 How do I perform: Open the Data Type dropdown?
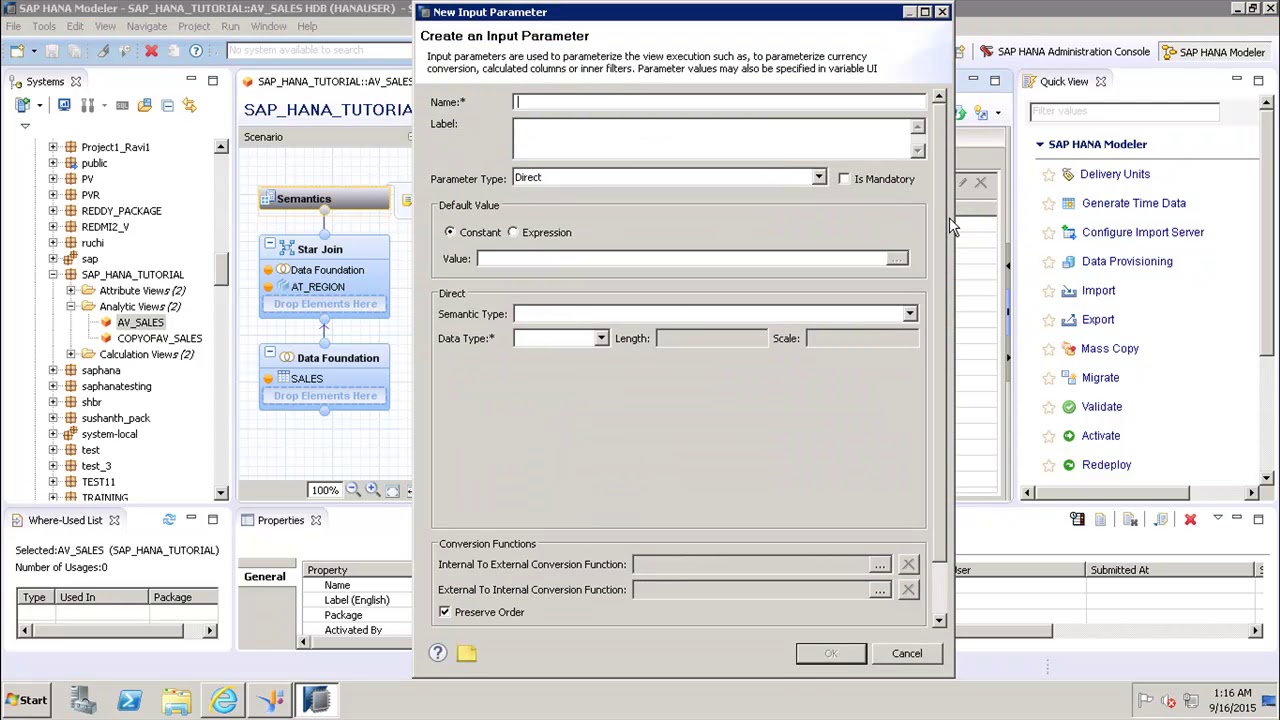coord(600,338)
